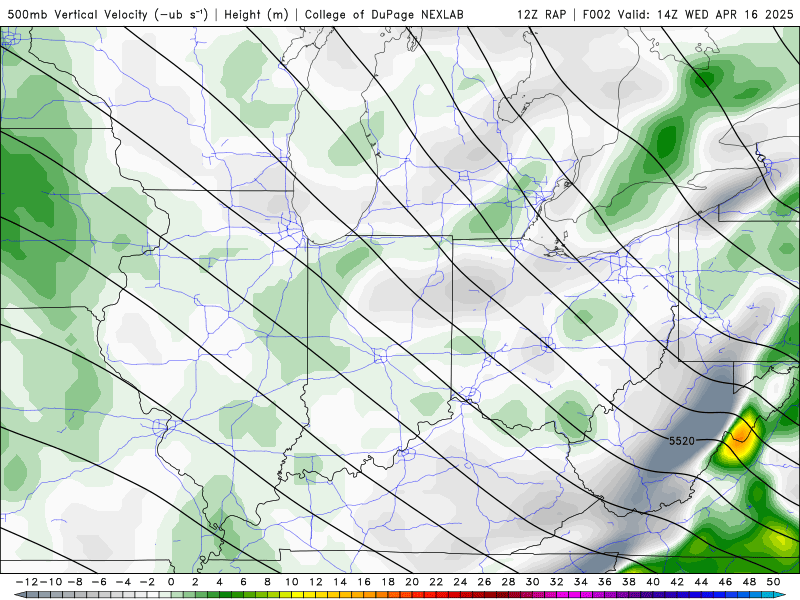Viewport: 800px width, 600px height.
Task: Click the '16' color scale label
Action: [364, 582]
